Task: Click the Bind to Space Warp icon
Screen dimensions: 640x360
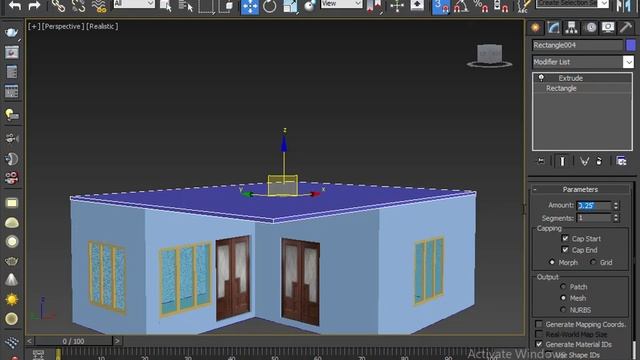Action: pyautogui.click(x=99, y=6)
